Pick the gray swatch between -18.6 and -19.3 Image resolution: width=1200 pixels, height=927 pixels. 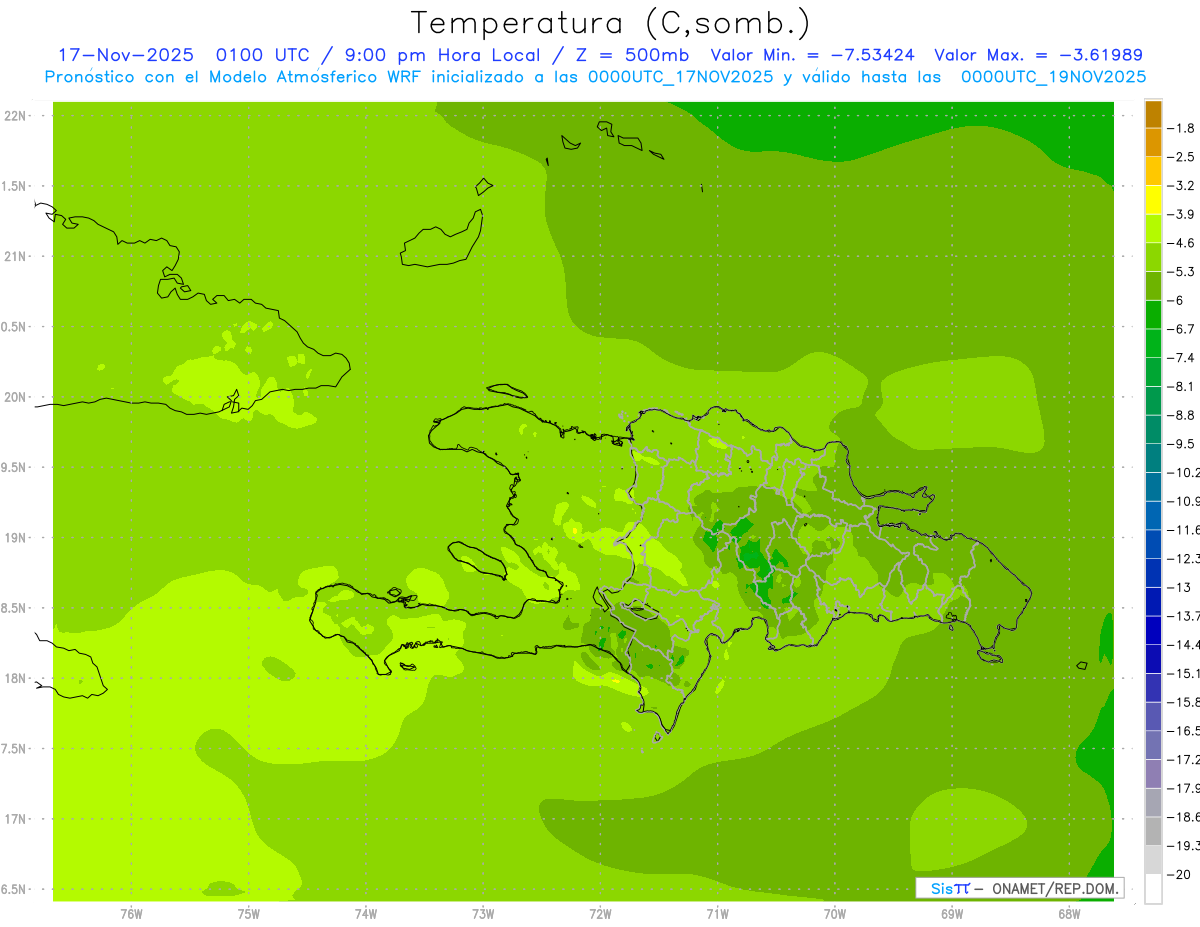point(1153,832)
